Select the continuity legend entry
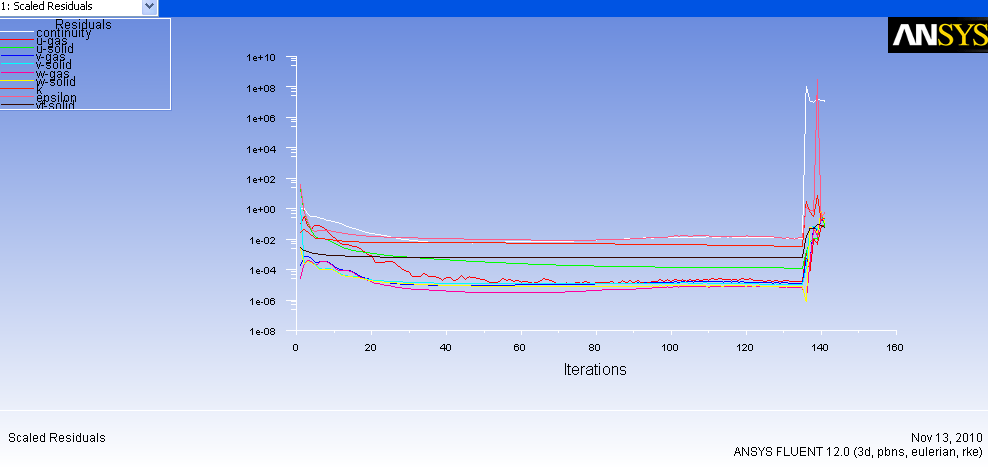The height and width of the screenshot is (468, 988). (63, 33)
